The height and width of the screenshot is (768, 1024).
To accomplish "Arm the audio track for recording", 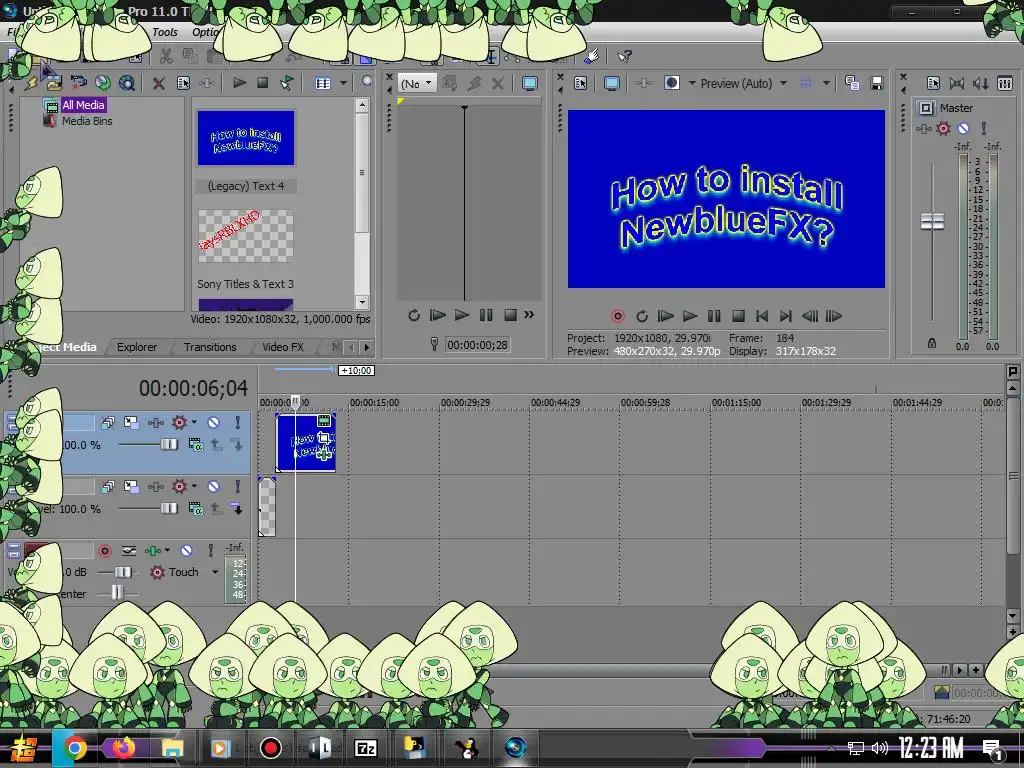I will (104, 551).
